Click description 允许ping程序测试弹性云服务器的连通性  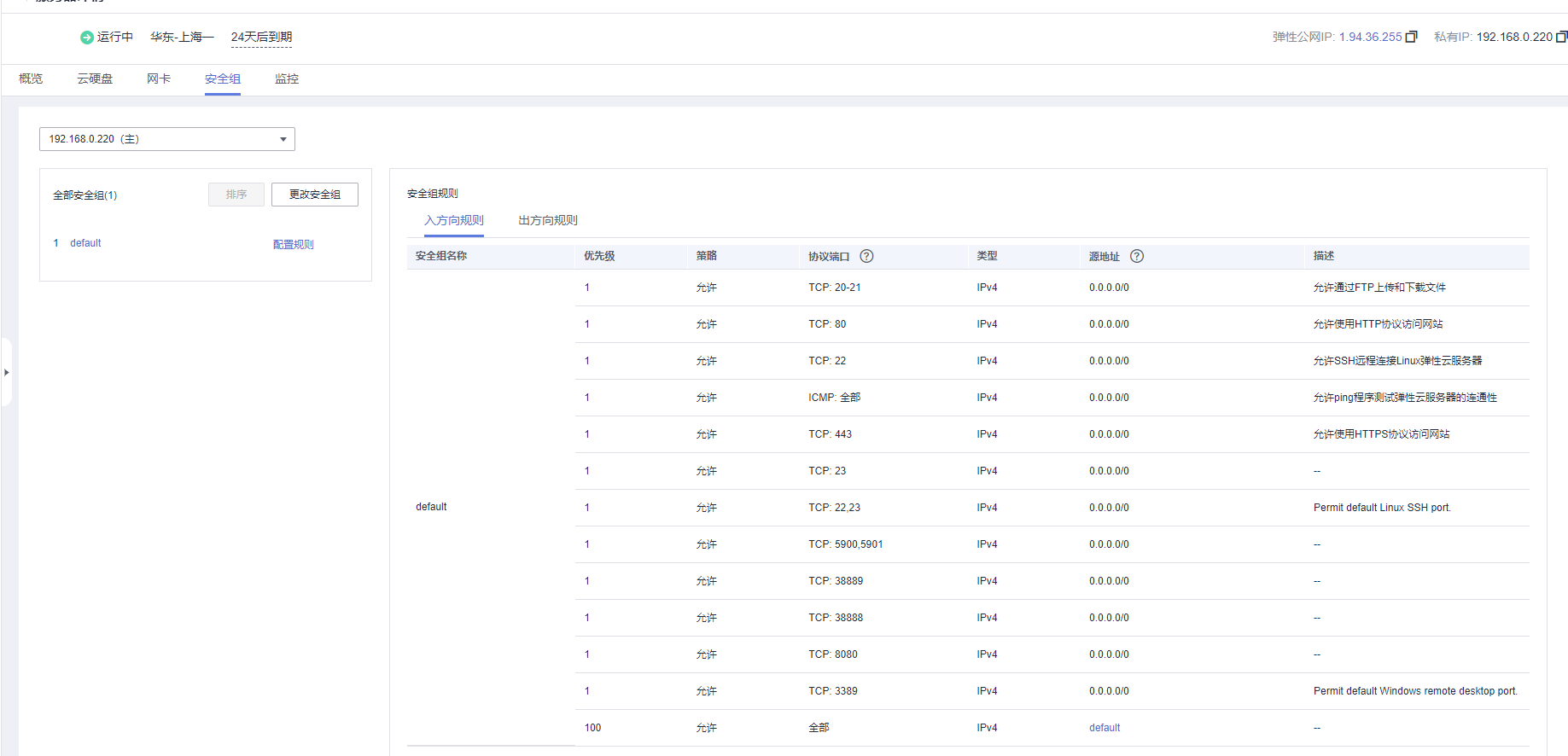pos(1405,398)
